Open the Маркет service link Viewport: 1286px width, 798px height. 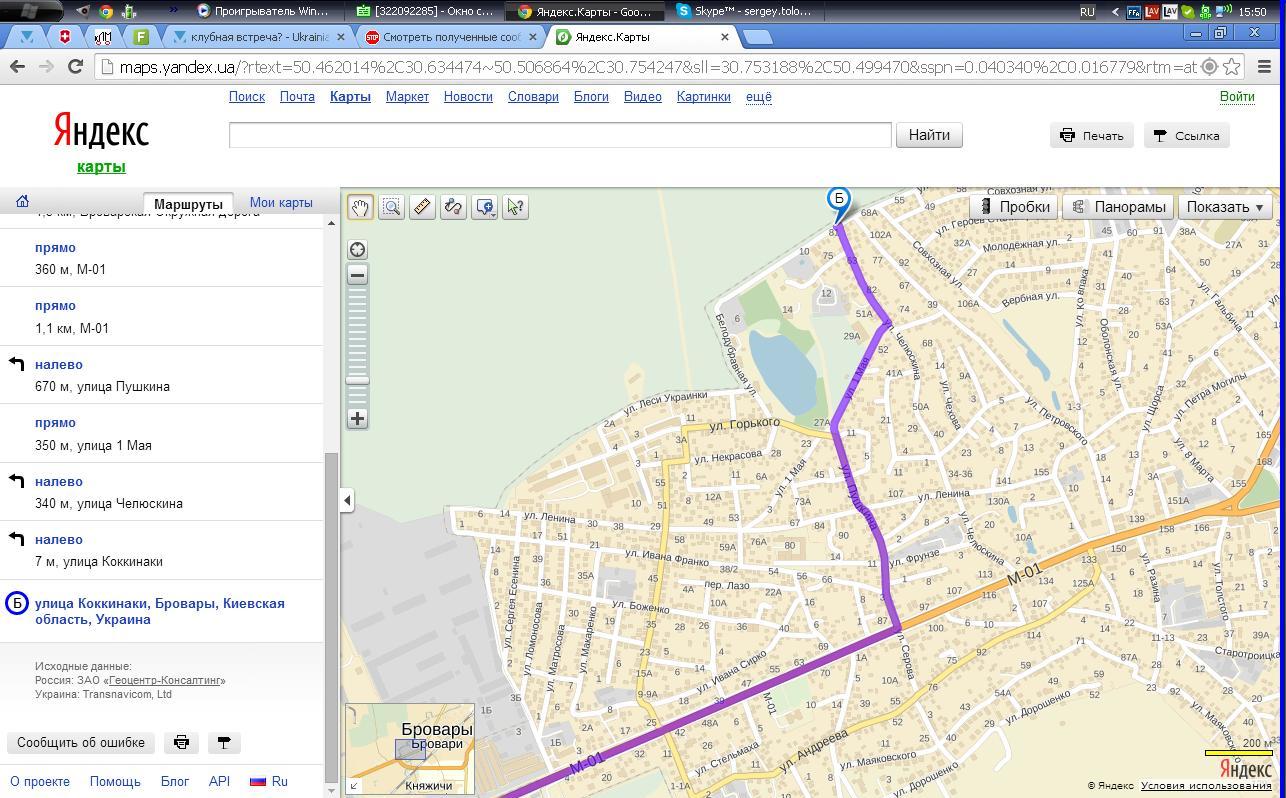[x=407, y=97]
